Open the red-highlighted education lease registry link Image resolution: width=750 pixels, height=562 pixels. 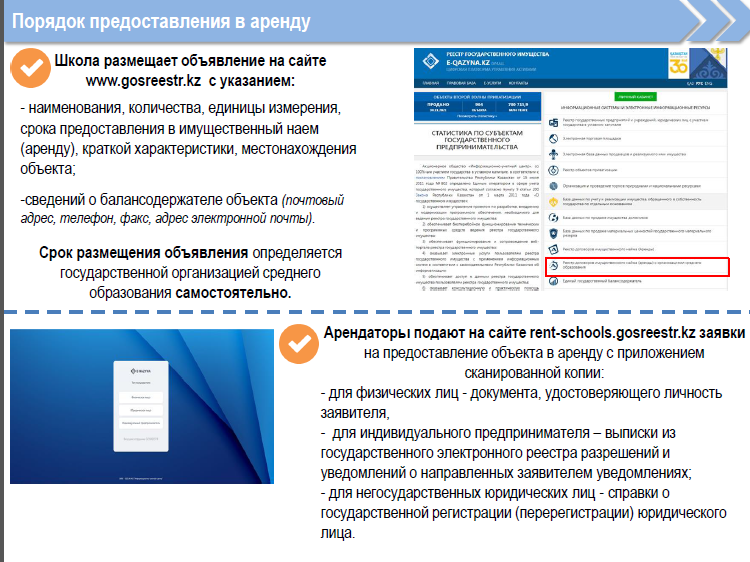coord(637,267)
